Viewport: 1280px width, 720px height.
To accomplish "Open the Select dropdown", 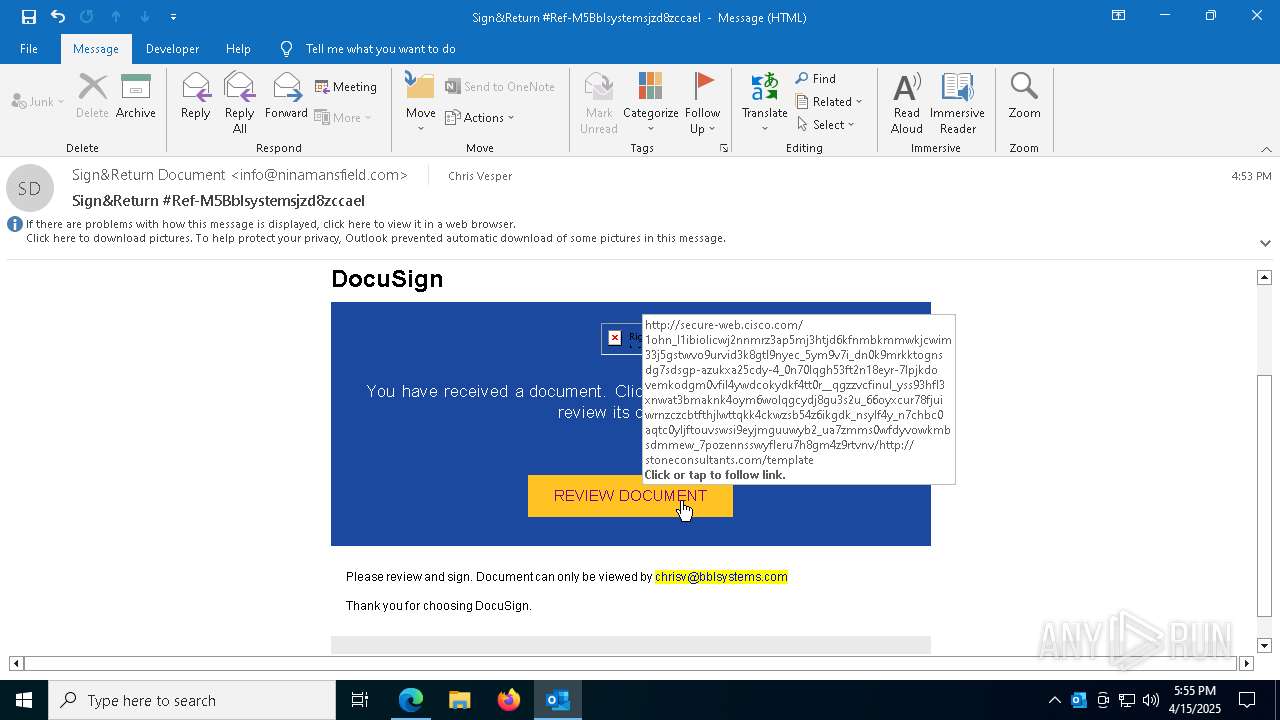I will pos(826,125).
